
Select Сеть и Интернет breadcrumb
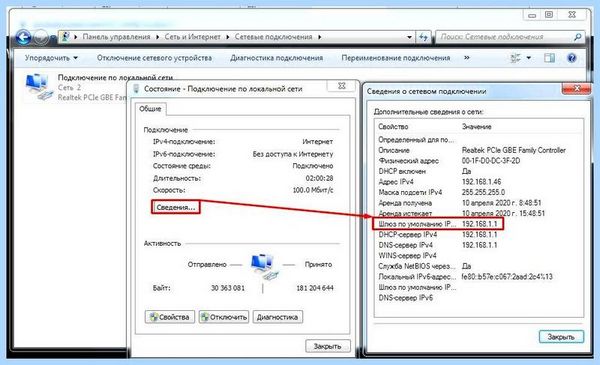(192, 37)
